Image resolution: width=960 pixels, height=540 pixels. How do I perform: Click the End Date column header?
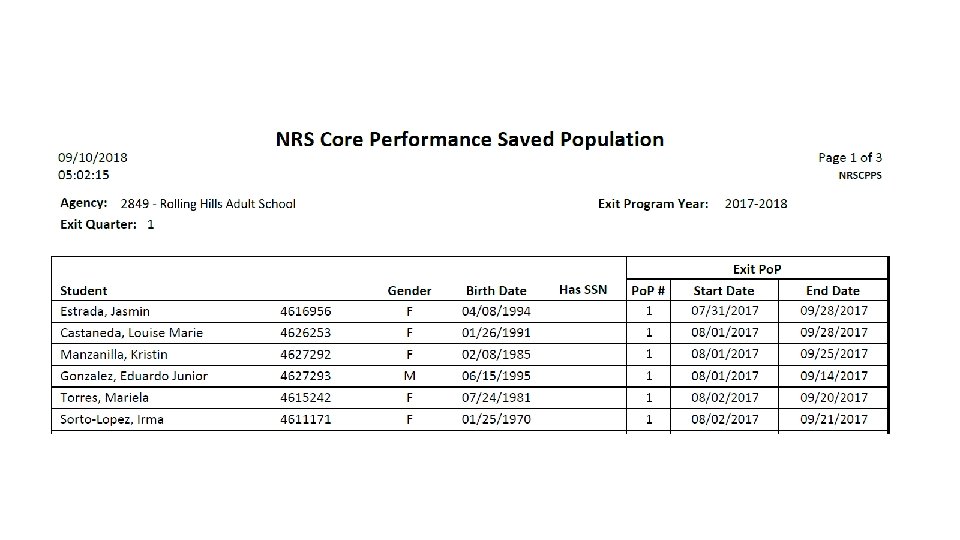[832, 290]
